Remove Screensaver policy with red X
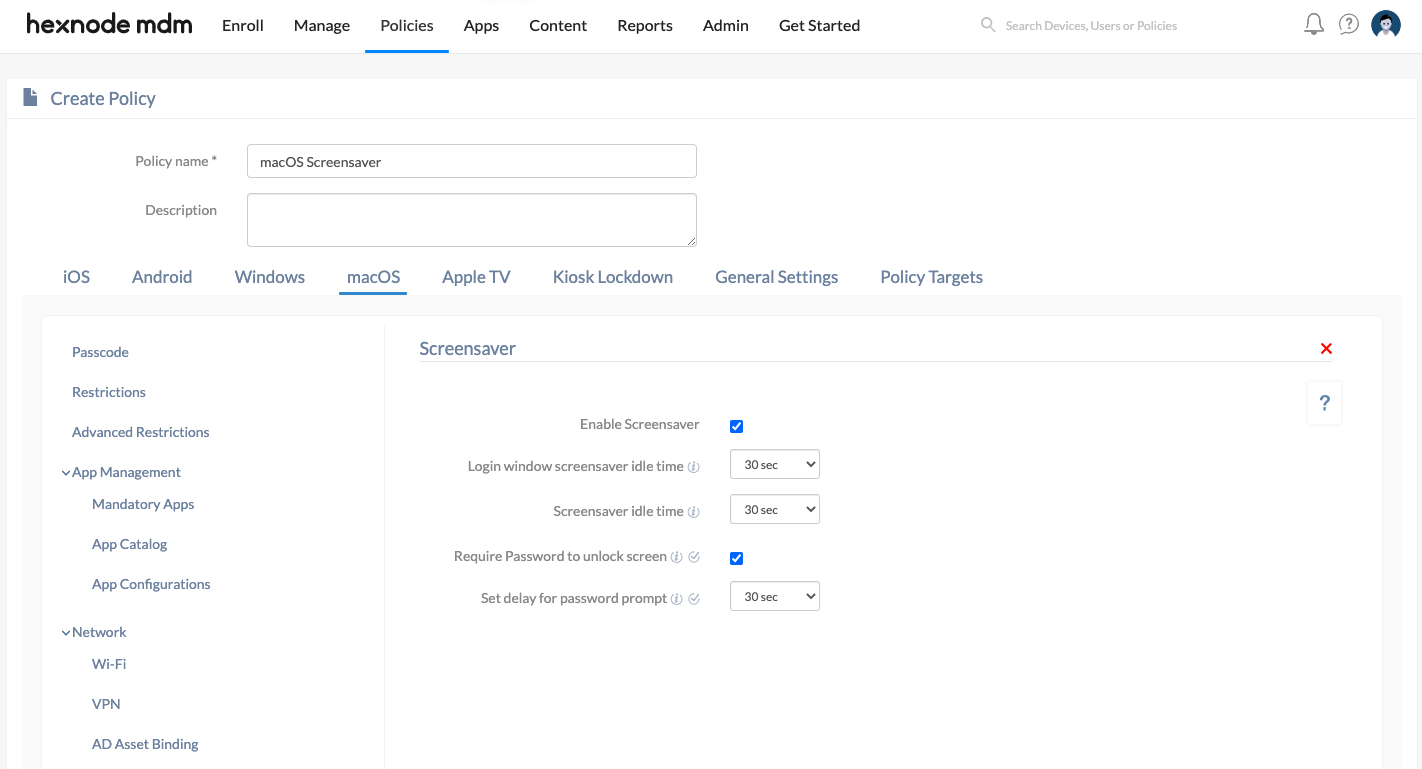The height and width of the screenshot is (769, 1422). pos(1326,349)
